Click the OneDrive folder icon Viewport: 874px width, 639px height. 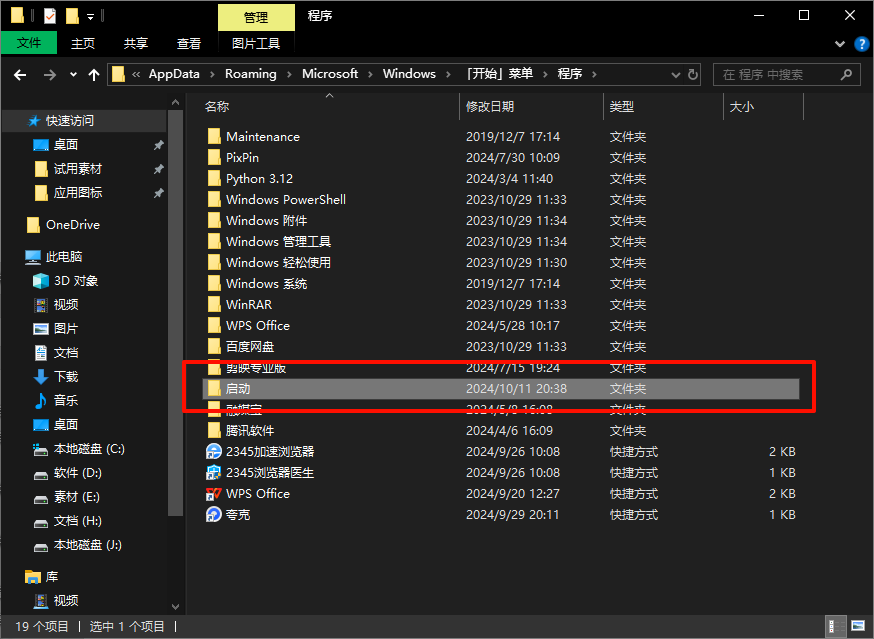pyautogui.click(x=33, y=225)
